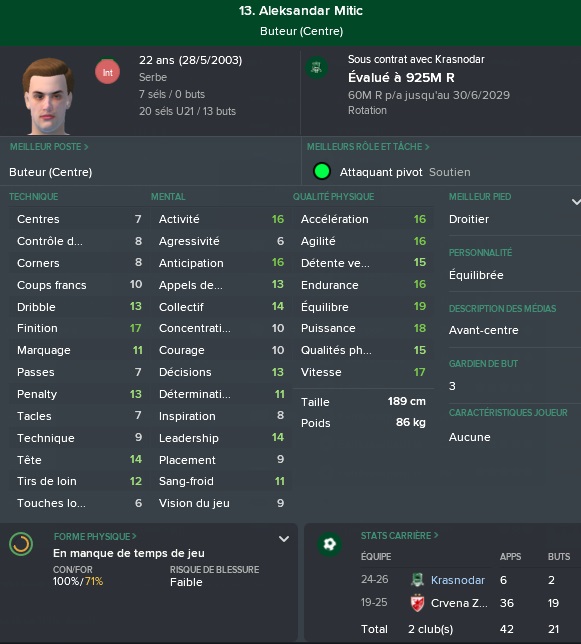Open Meilleurs Rôle et Tâche section
This screenshot has width=581, height=644.
coord(368,147)
